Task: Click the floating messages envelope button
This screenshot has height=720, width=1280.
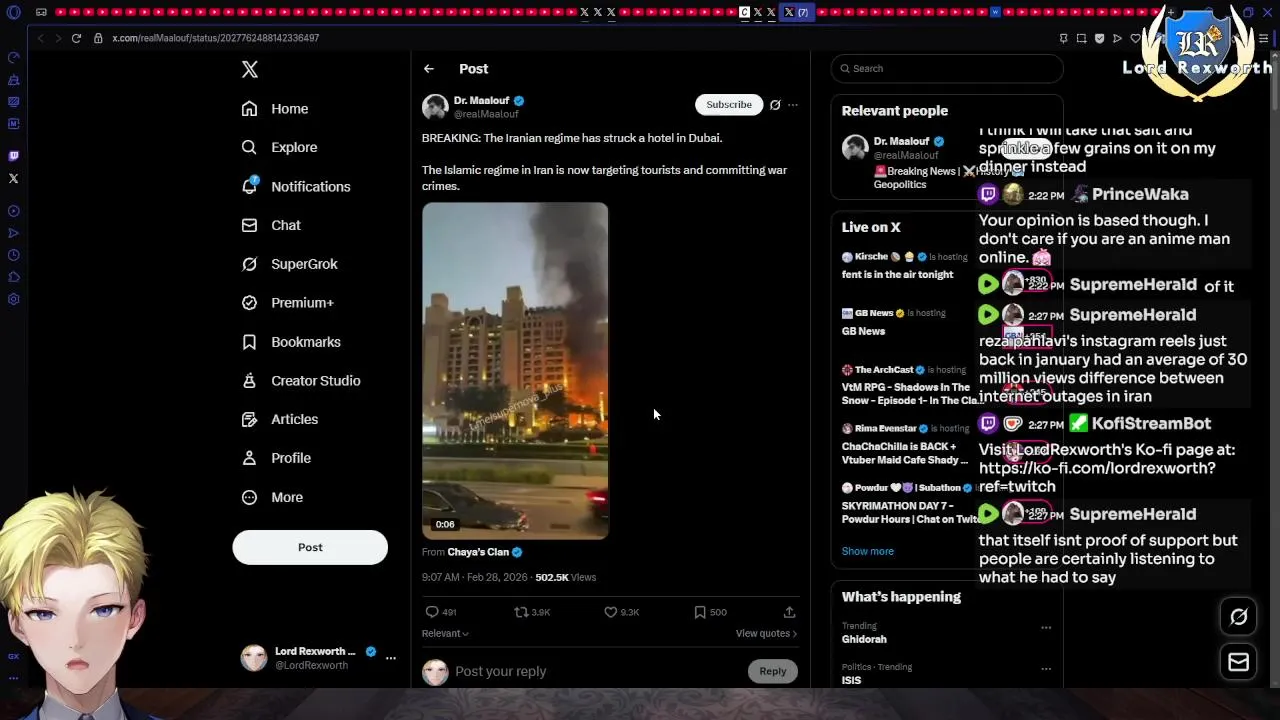Action: (x=1239, y=662)
